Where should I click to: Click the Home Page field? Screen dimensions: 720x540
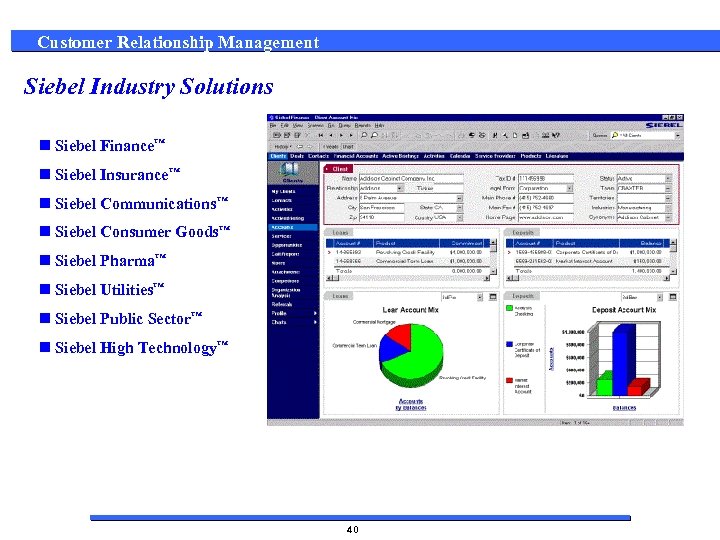(x=546, y=218)
